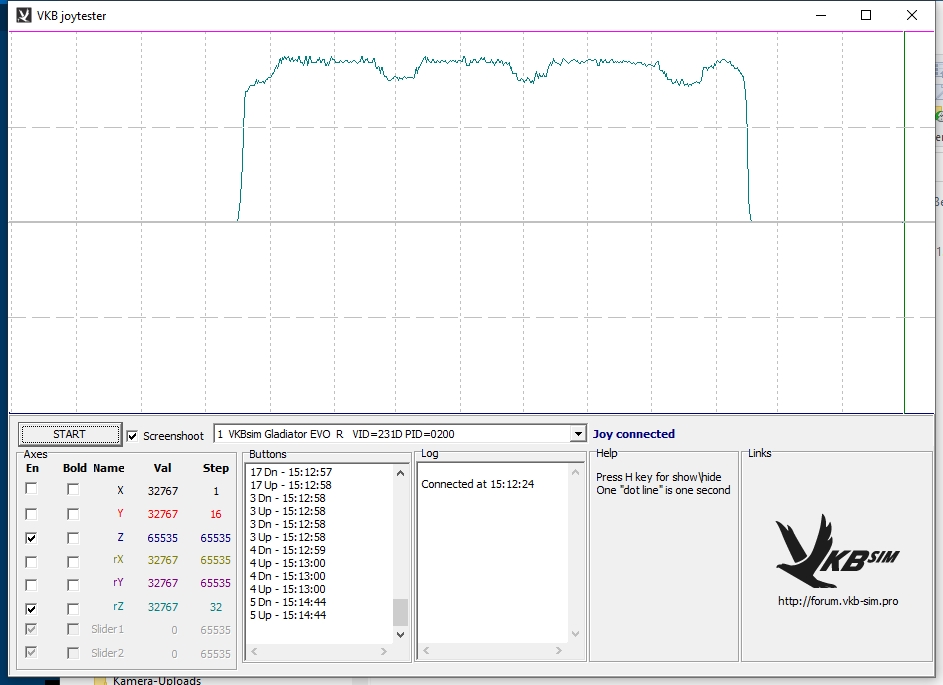Click the Log list scroll left arrow
The width and height of the screenshot is (943, 685).
(426, 651)
